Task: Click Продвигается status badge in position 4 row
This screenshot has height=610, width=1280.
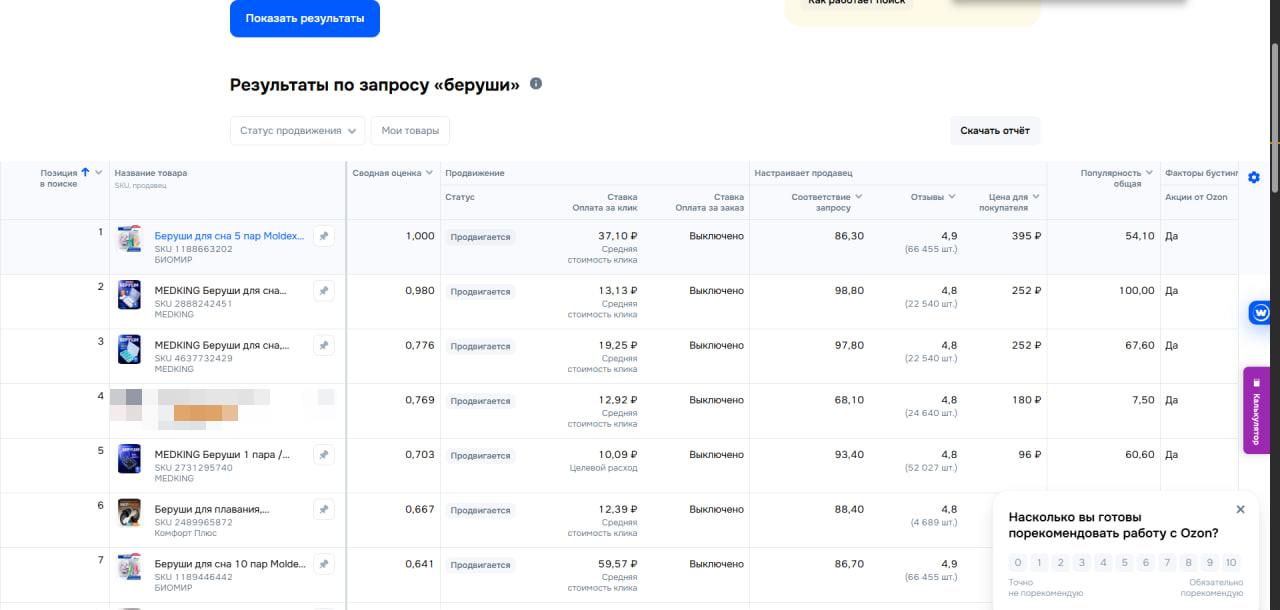Action: (480, 401)
